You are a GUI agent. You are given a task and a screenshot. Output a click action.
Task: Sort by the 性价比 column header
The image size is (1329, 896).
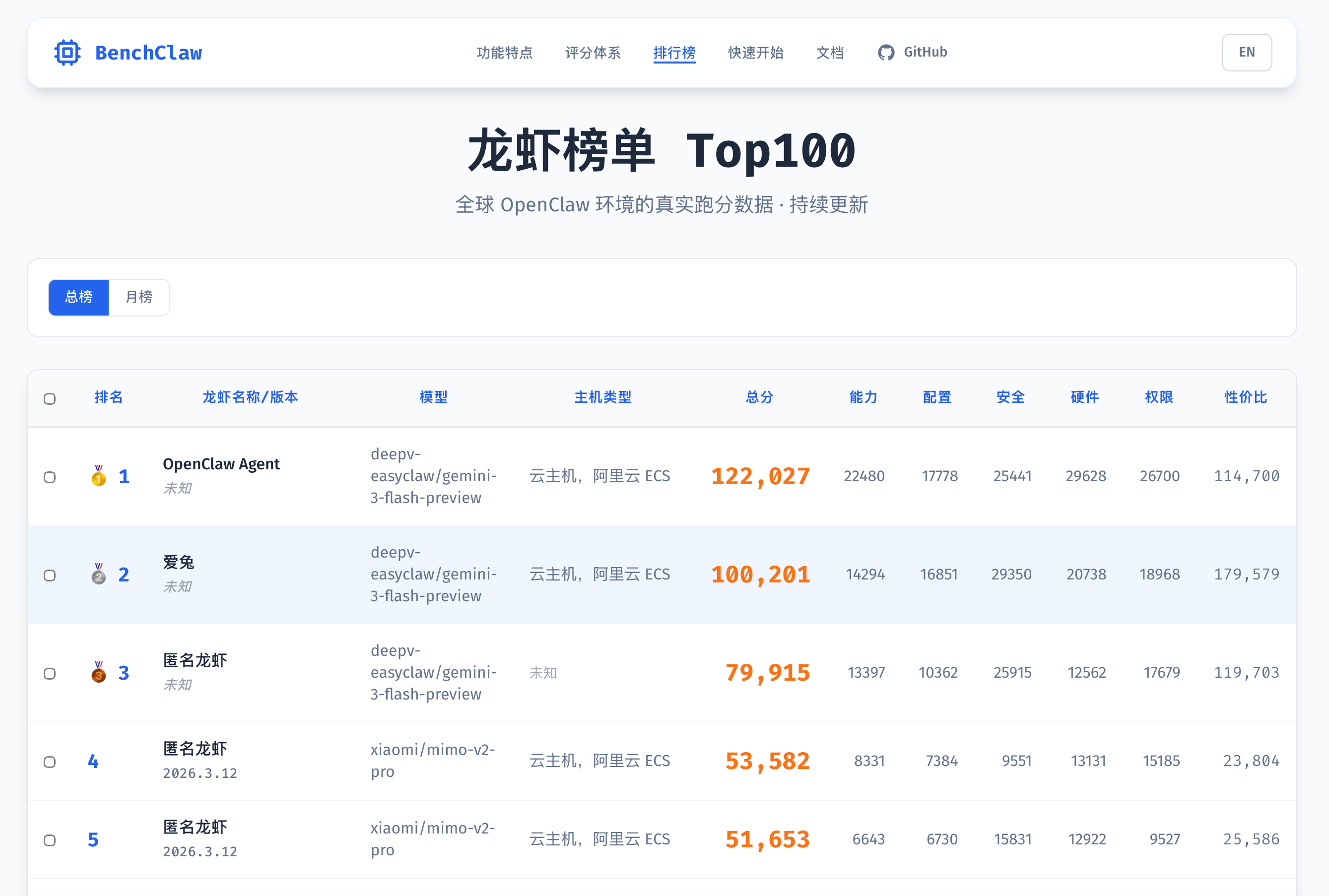(x=1246, y=397)
